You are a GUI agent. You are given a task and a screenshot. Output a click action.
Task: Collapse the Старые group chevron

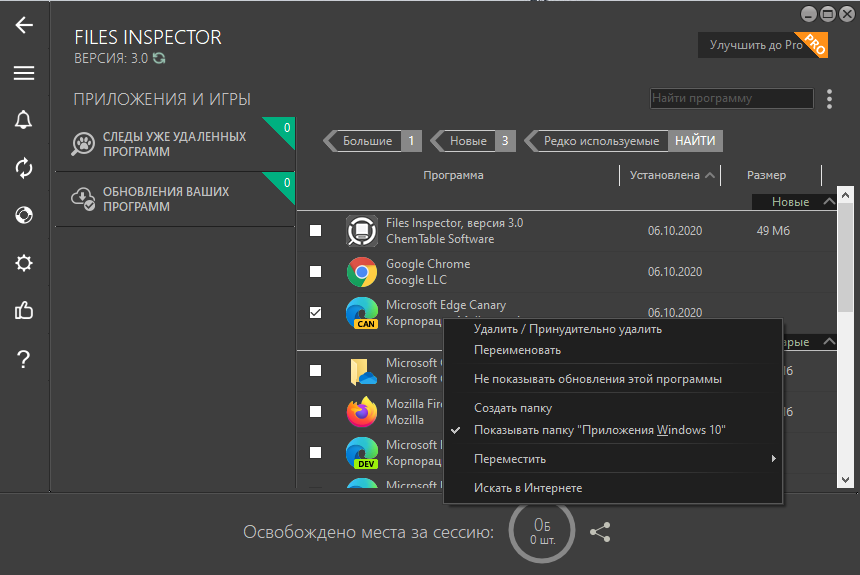click(x=829, y=342)
